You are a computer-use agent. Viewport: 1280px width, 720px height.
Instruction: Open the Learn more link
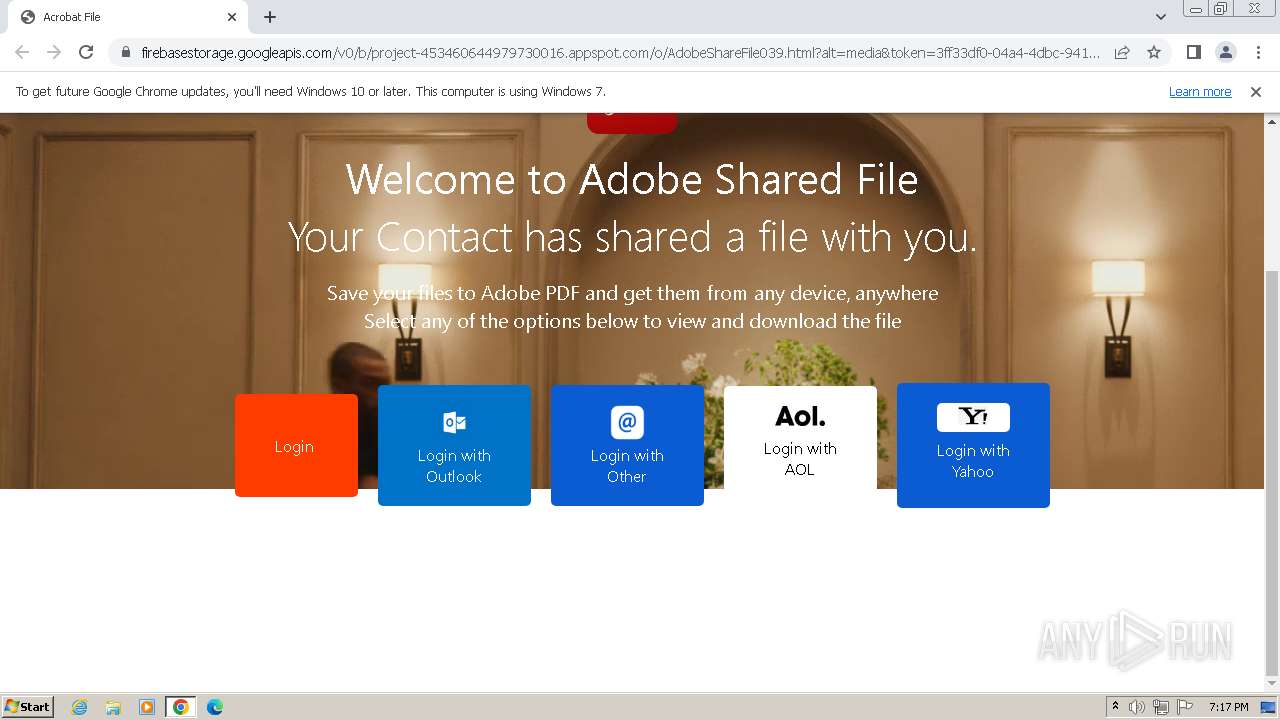tap(1200, 91)
